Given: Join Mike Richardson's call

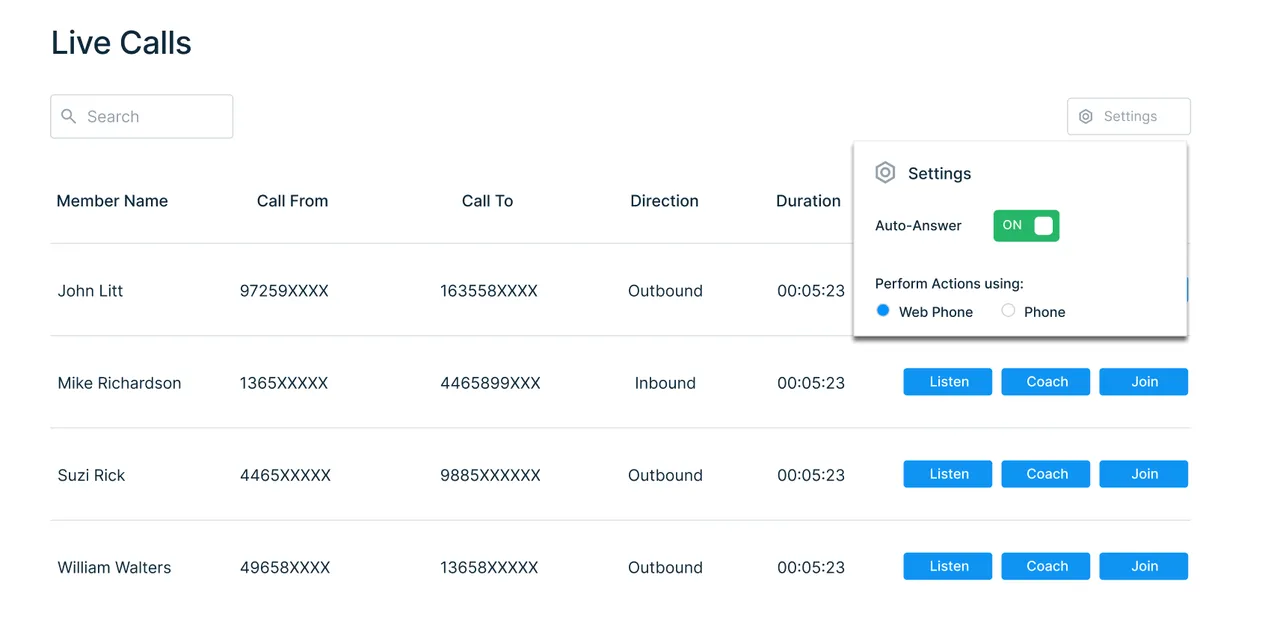Looking at the screenshot, I should click(1143, 381).
